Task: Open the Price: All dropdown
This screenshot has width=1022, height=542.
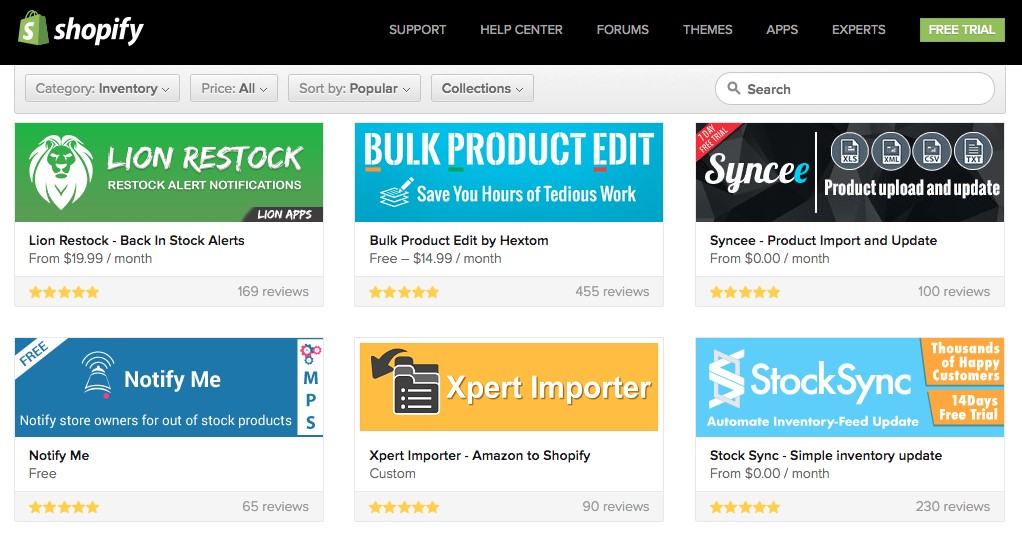Action: 234,88
